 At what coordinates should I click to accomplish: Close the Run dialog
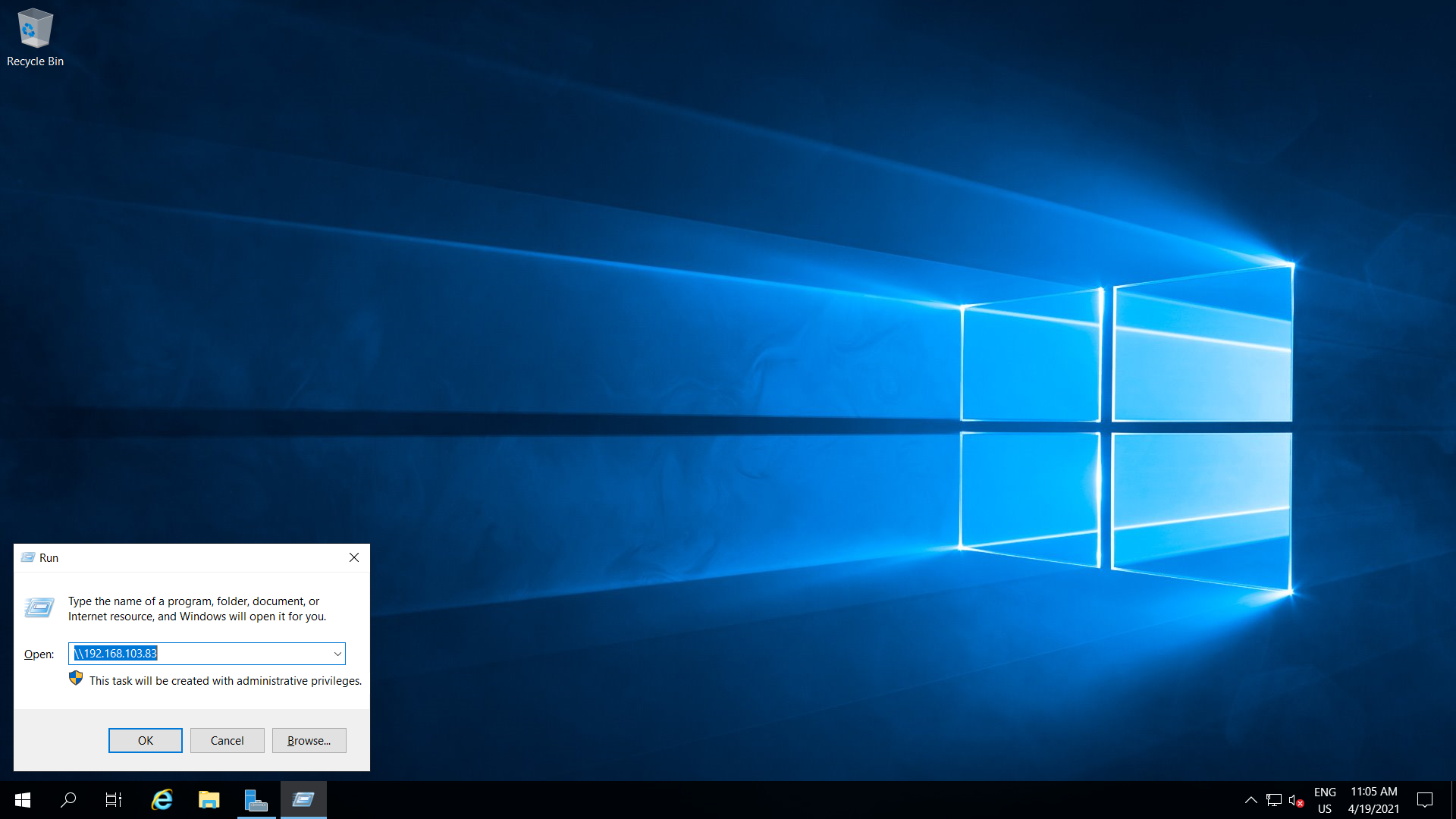(x=354, y=557)
